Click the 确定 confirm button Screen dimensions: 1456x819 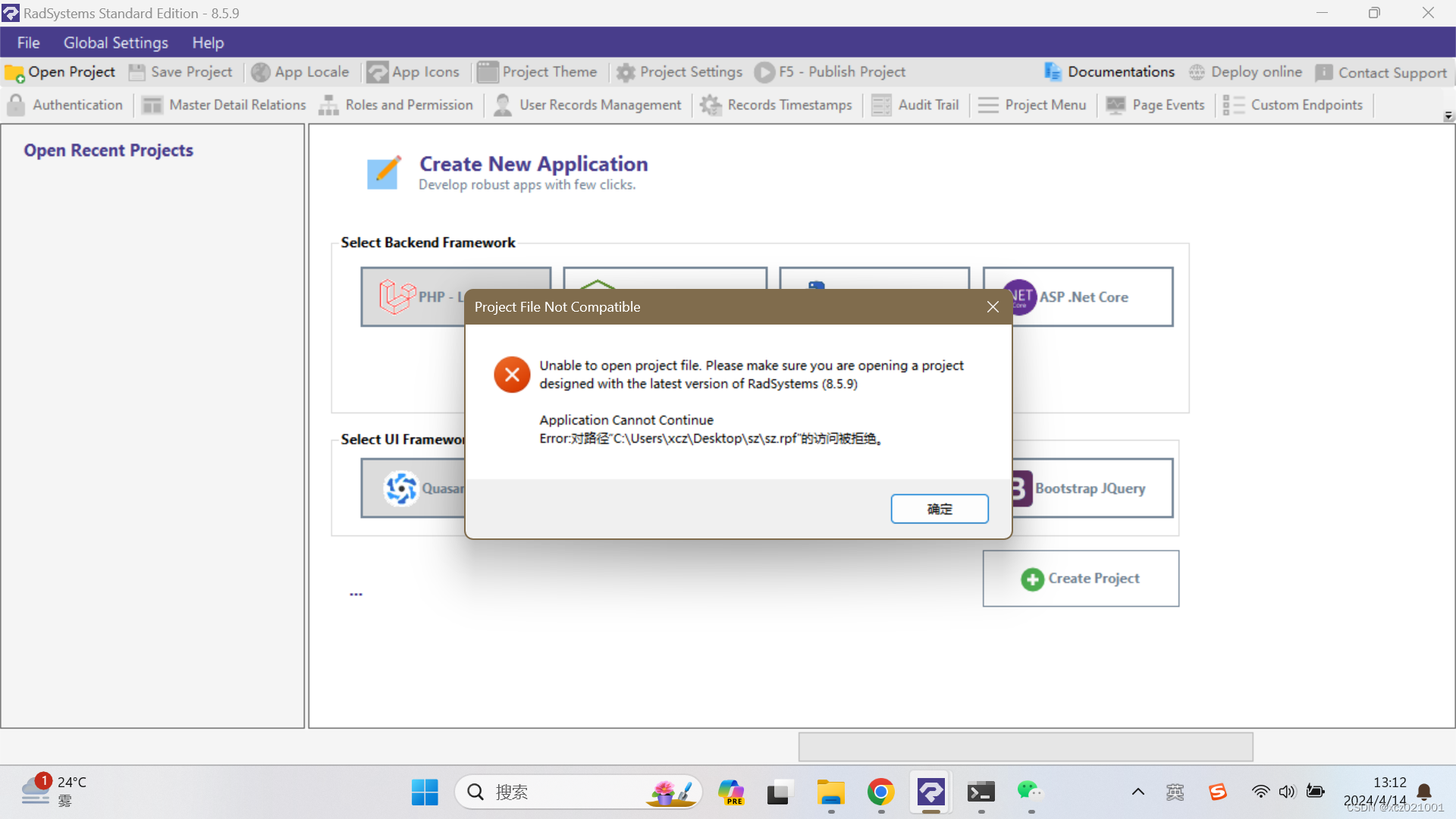pos(940,509)
